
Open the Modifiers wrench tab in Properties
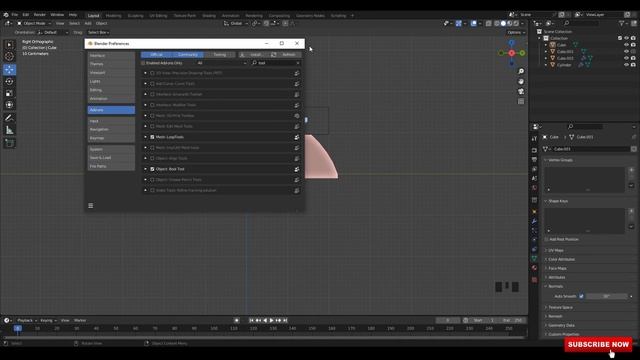pos(534,221)
